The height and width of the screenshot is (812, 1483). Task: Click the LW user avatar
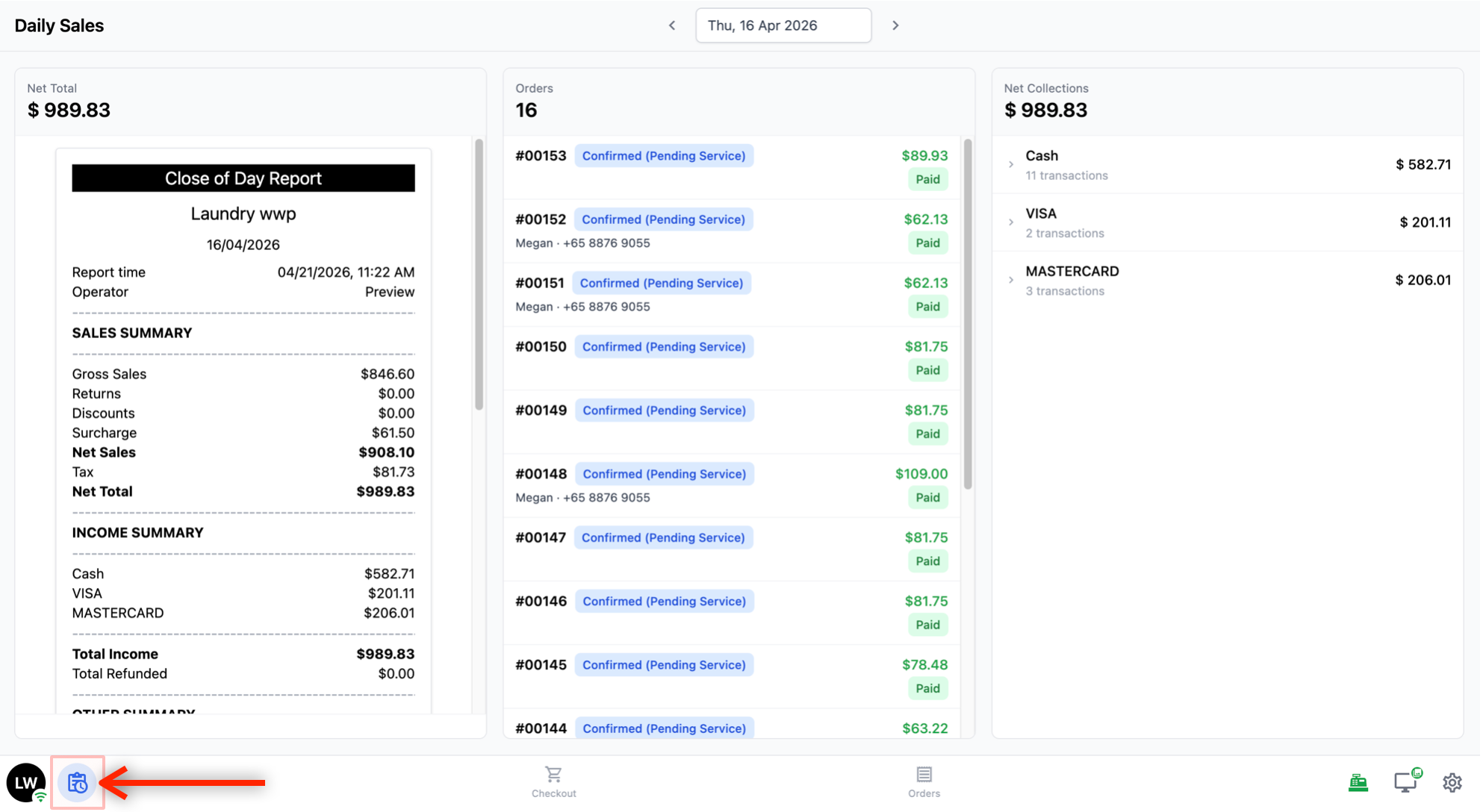[26, 782]
